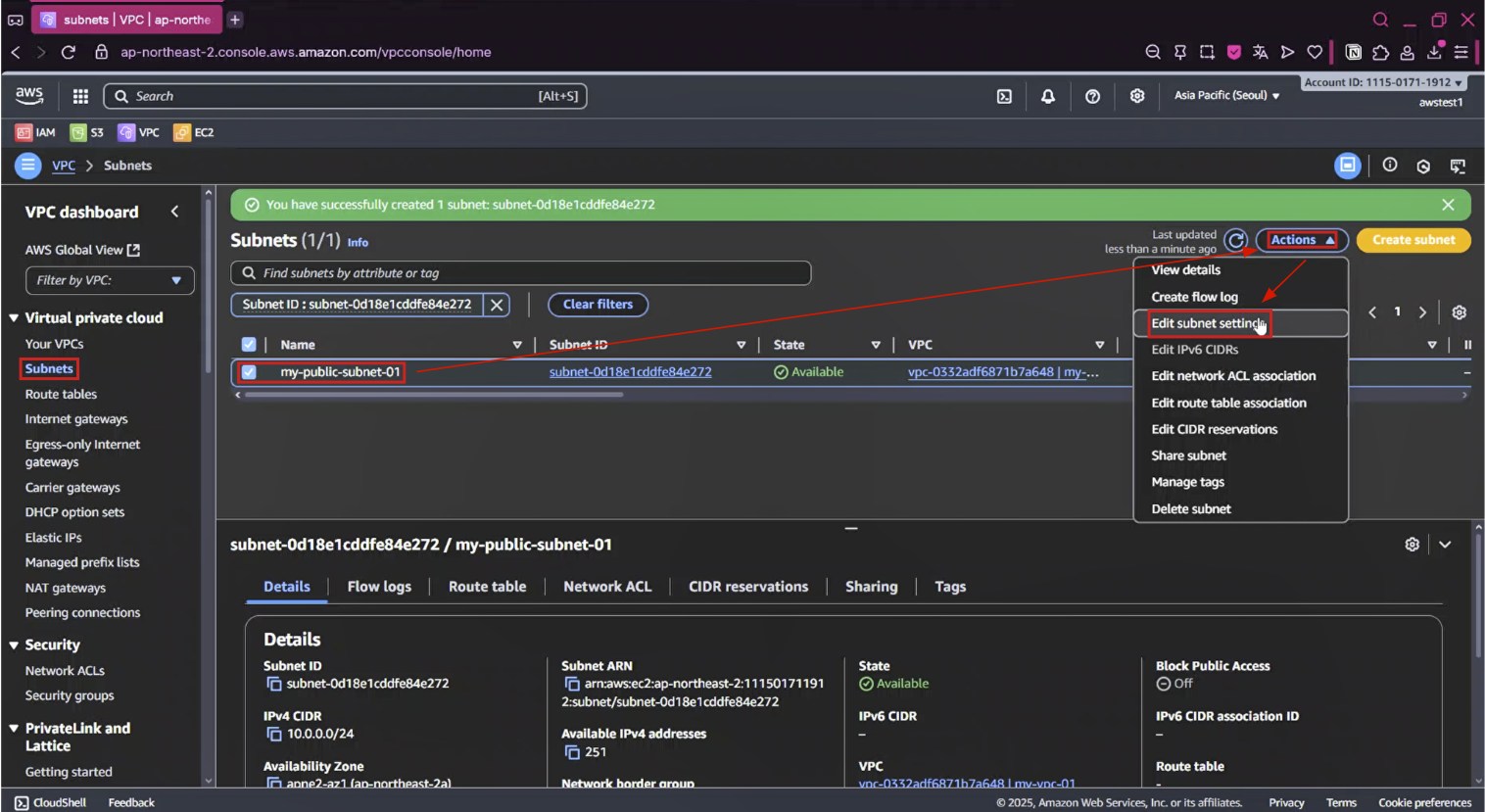
Task: Open the subnet-0d18e1cddfe84e272 link
Action: [631, 372]
